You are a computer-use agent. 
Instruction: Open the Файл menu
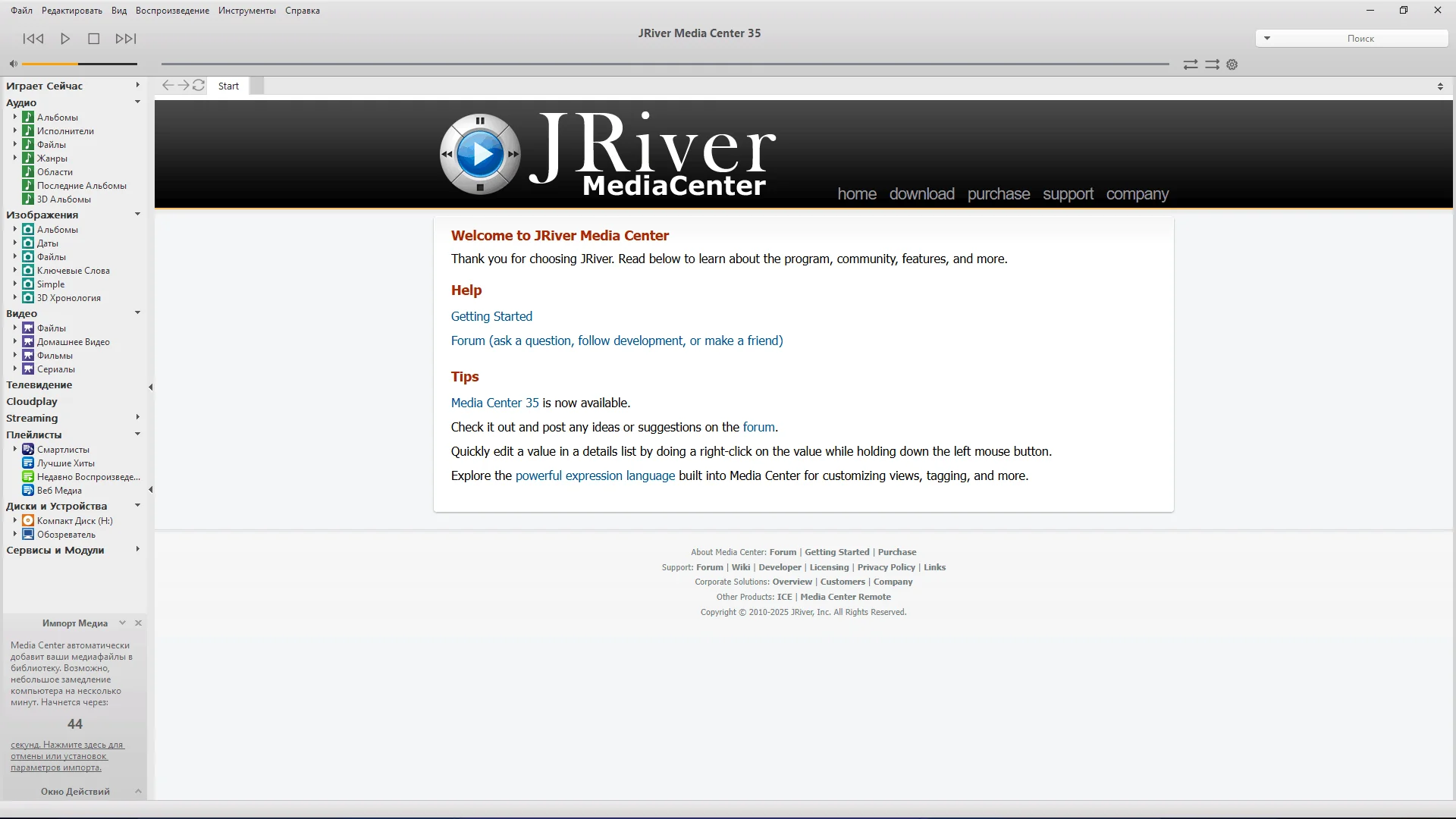[21, 11]
